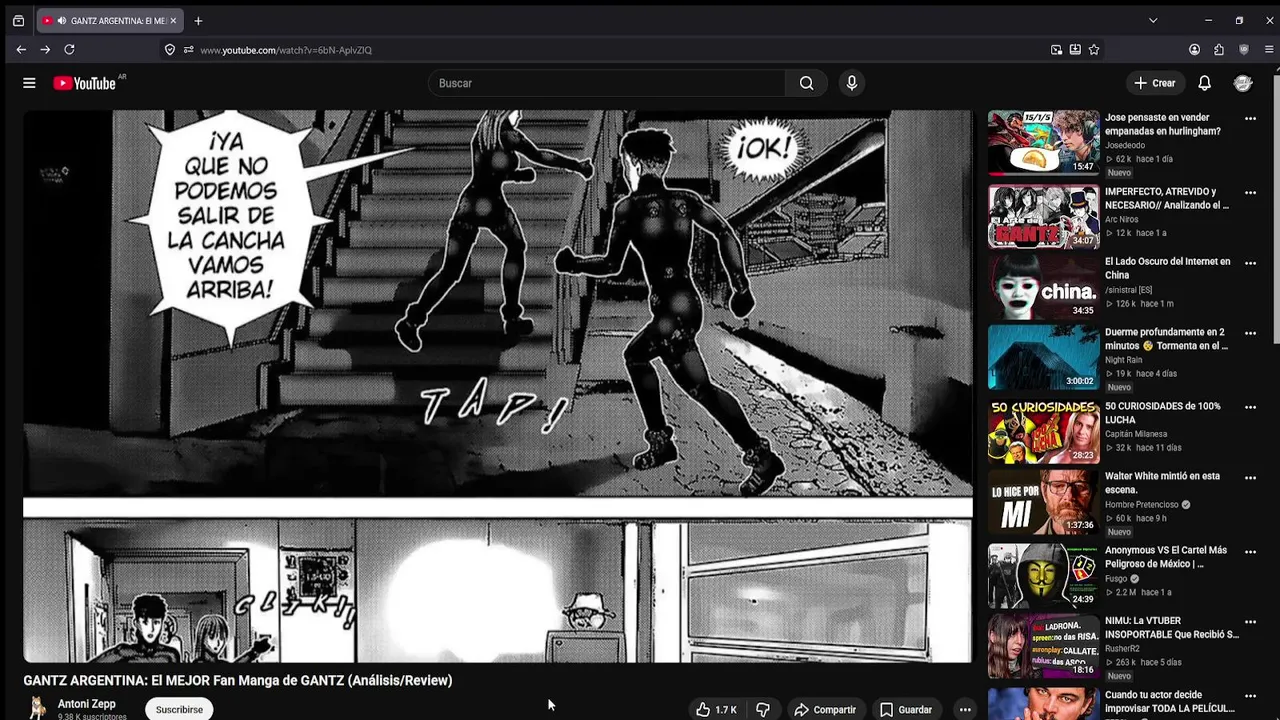
Task: Open the account avatar menu
Action: pos(1243,83)
